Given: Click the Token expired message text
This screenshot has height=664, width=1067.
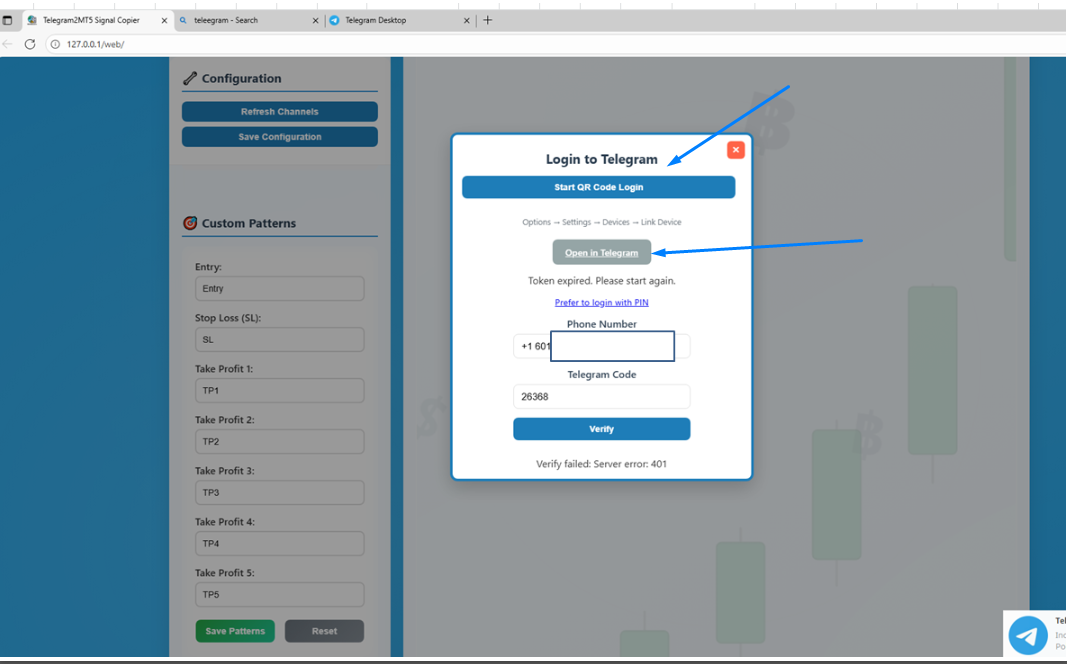Looking at the screenshot, I should (602, 281).
